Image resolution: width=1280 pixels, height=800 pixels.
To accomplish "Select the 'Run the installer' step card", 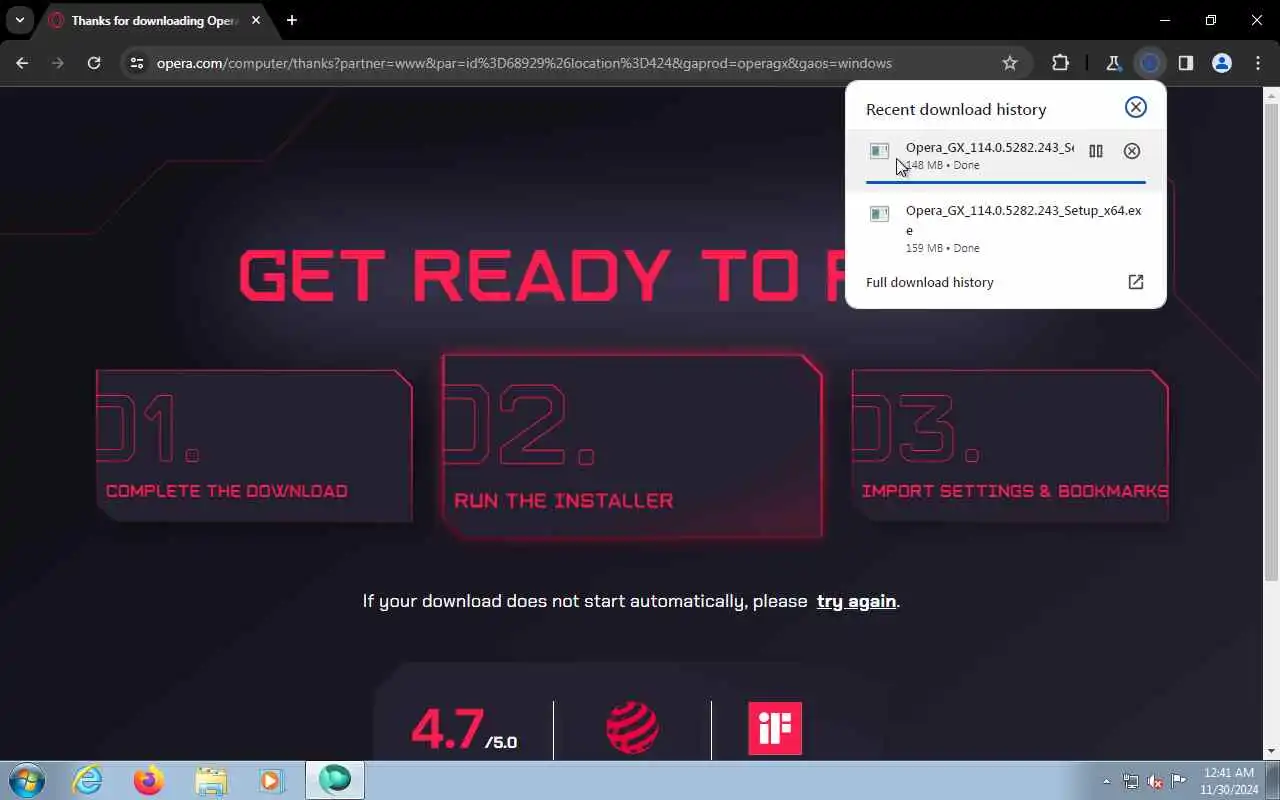I will point(632,446).
